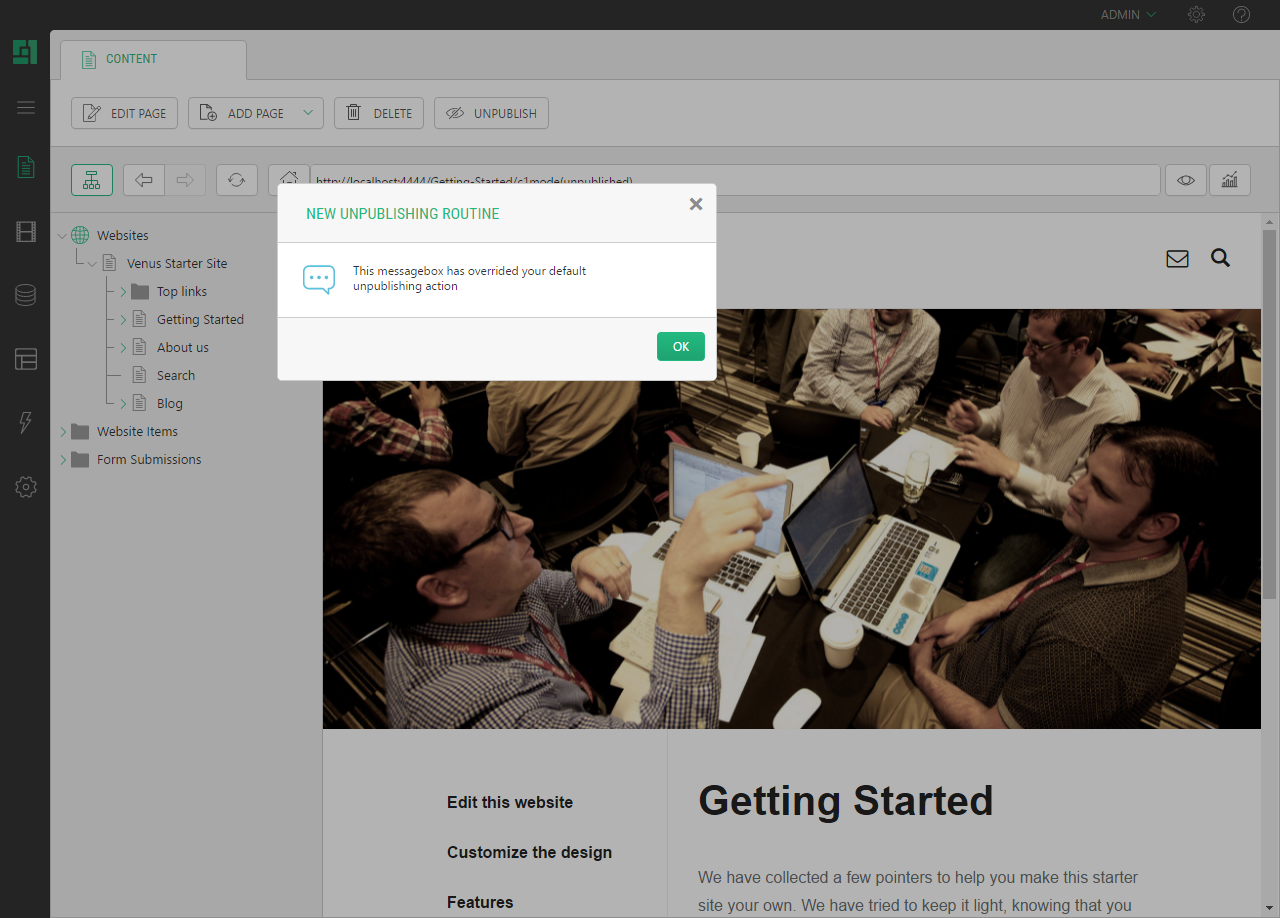Click the refresh icon in browser toolbar

pyautogui.click(x=236, y=180)
